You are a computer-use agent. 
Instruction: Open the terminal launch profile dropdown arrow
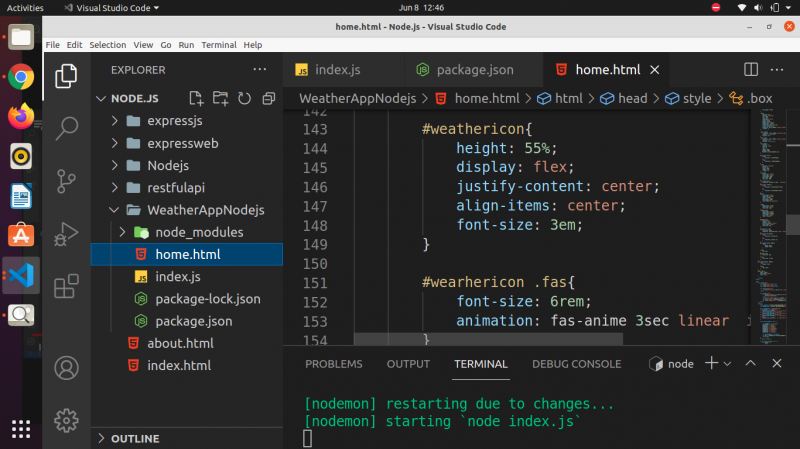pyautogui.click(x=728, y=364)
